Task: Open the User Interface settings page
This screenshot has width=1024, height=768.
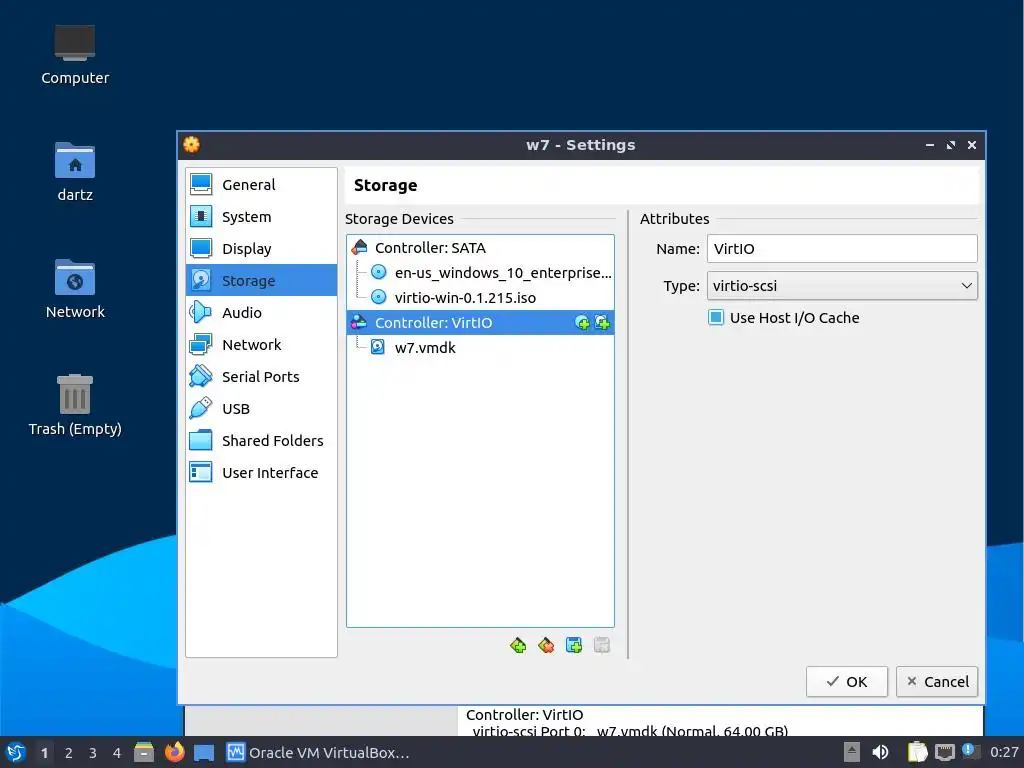Action: coord(261,473)
